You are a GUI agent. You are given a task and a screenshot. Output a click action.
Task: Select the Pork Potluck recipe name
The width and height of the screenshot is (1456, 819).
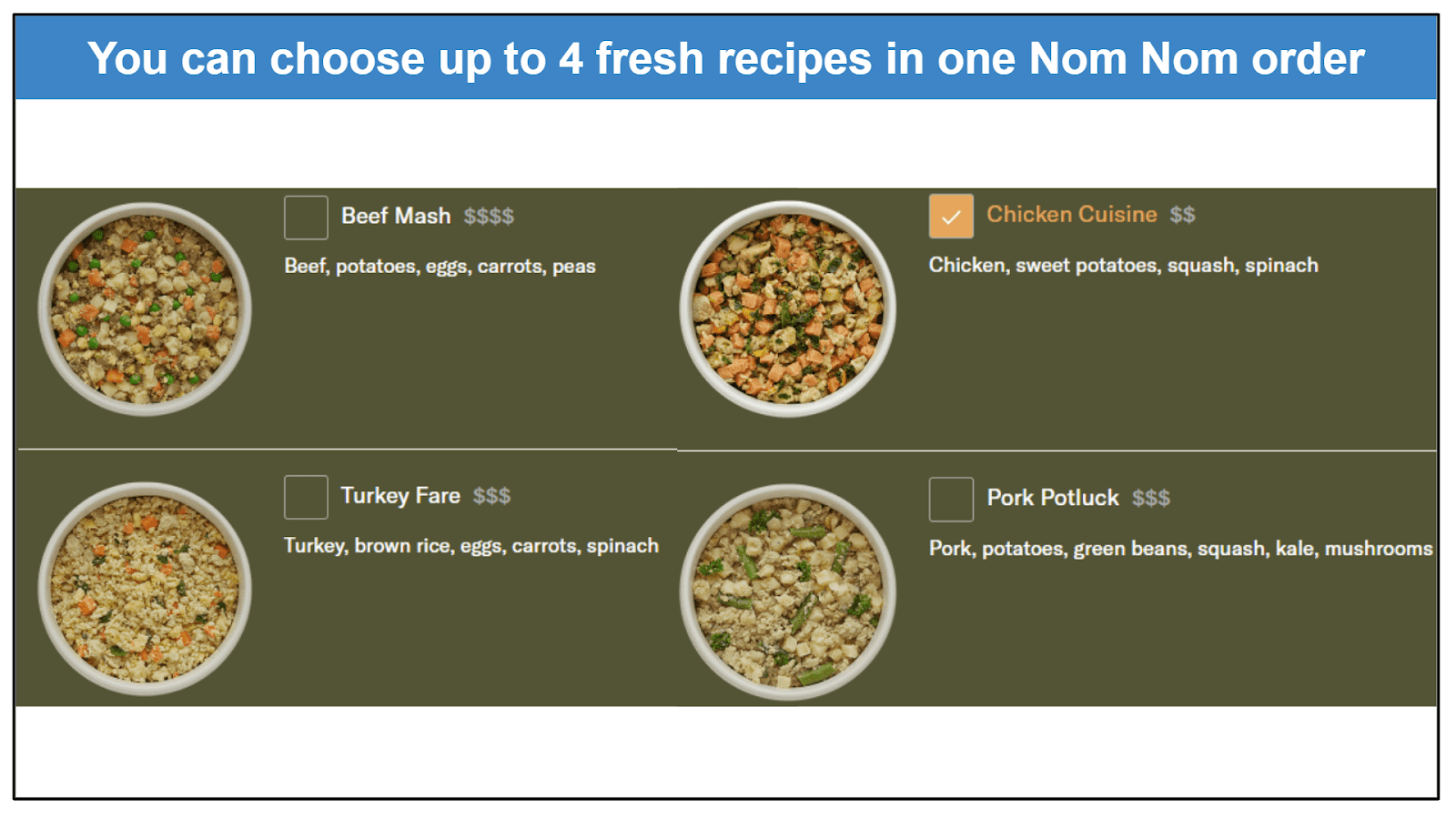[x=1053, y=498]
